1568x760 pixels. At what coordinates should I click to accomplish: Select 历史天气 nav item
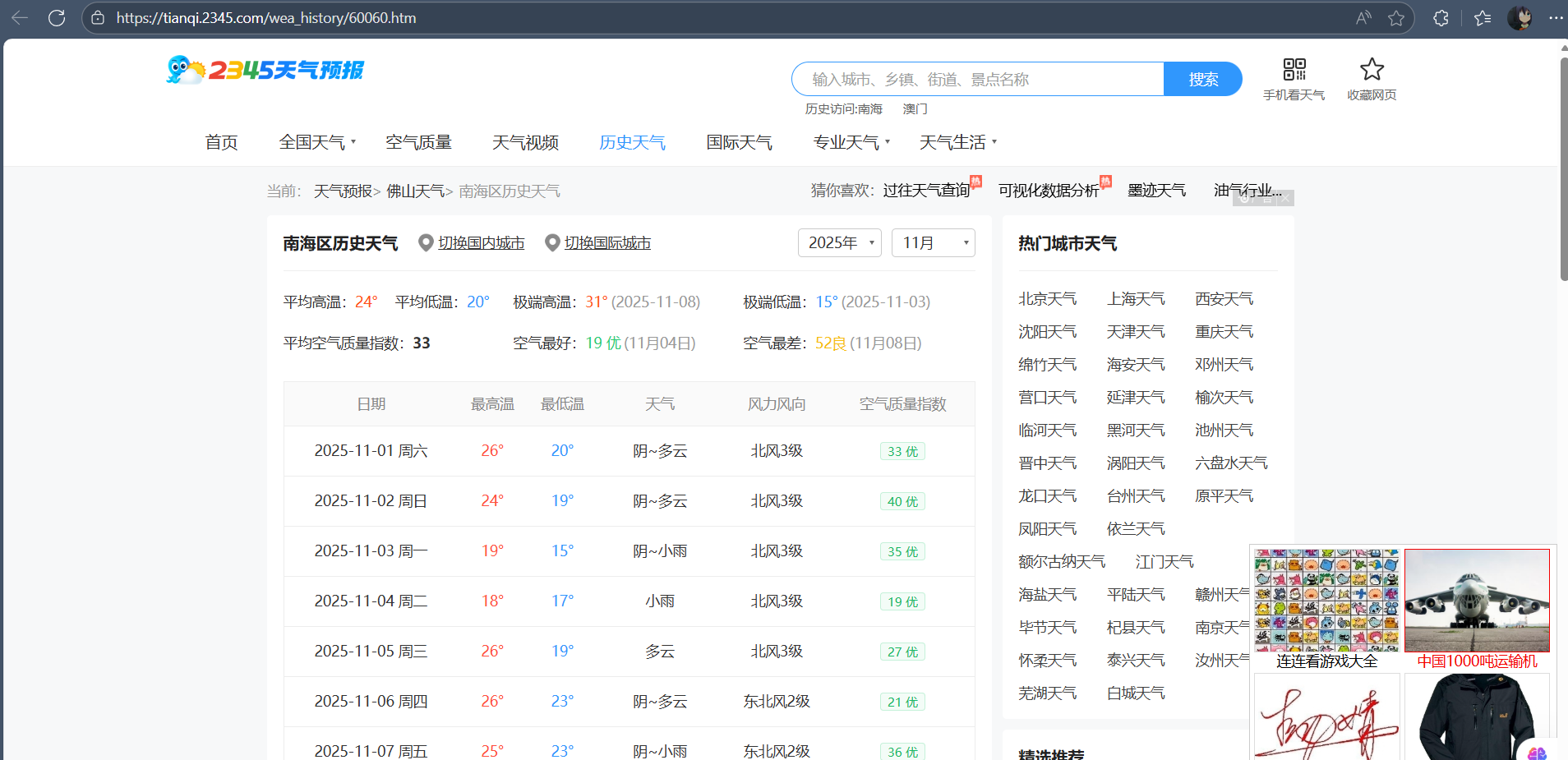click(632, 142)
